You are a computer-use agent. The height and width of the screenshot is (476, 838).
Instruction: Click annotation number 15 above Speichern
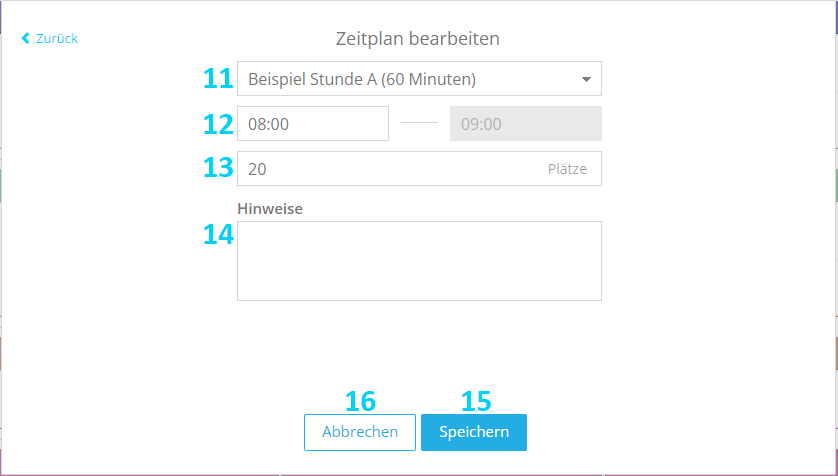pyautogui.click(x=476, y=401)
